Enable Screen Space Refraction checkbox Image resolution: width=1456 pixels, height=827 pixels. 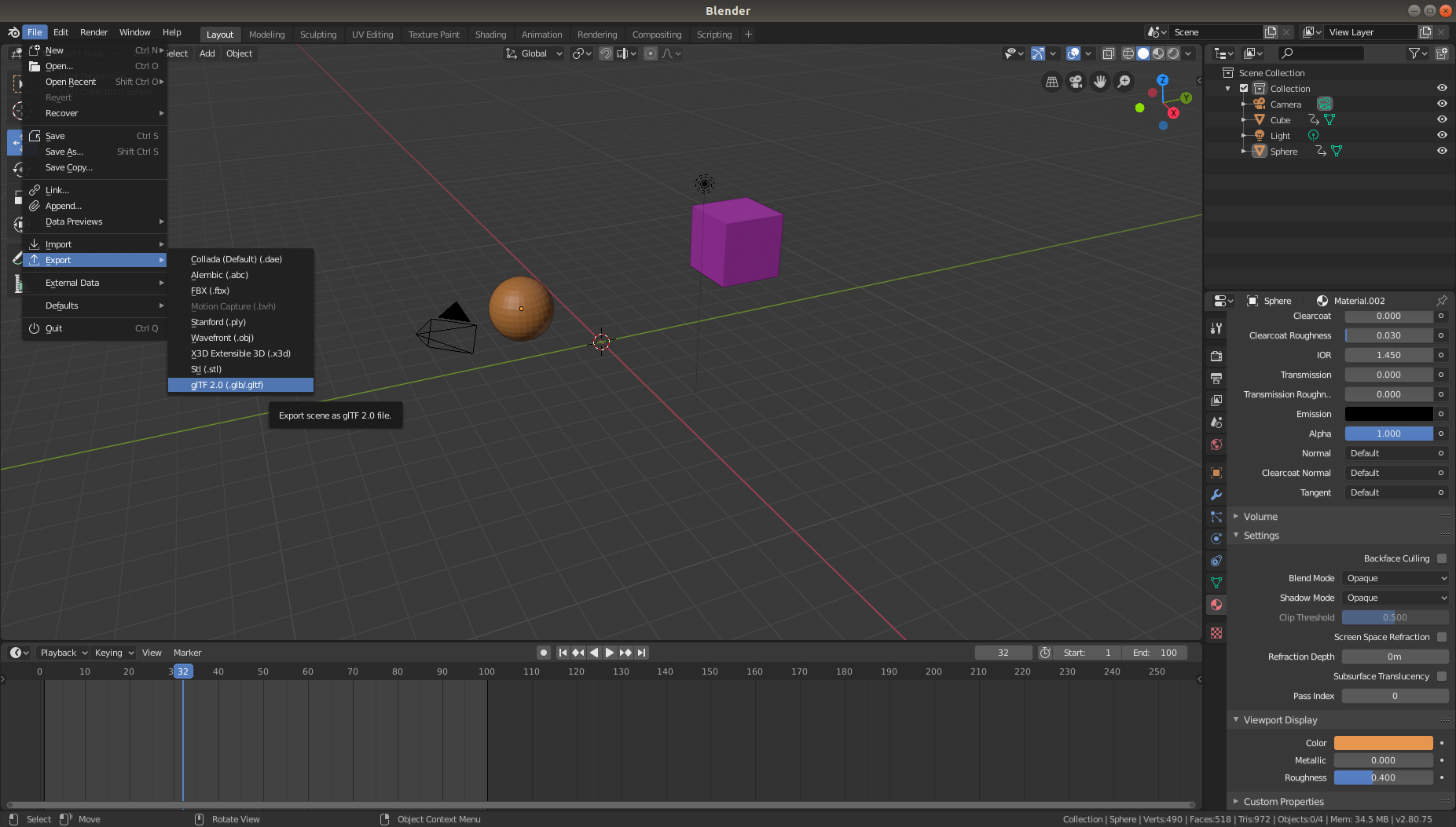coord(1442,637)
